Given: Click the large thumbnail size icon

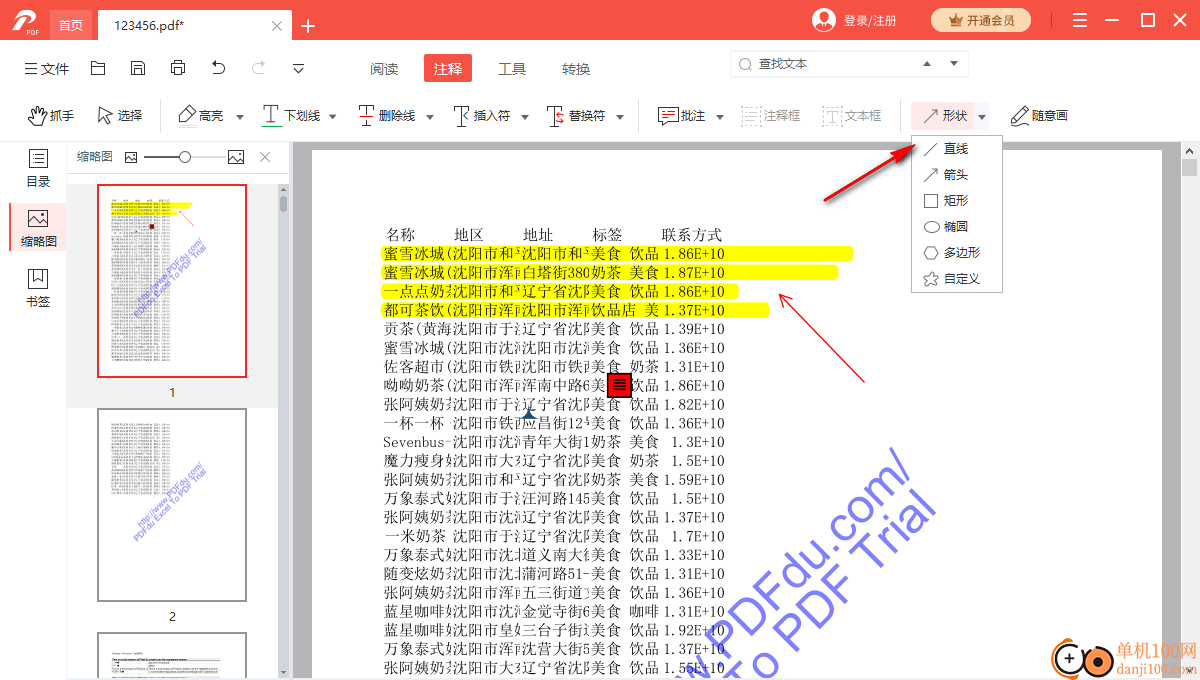Looking at the screenshot, I should click(x=236, y=157).
